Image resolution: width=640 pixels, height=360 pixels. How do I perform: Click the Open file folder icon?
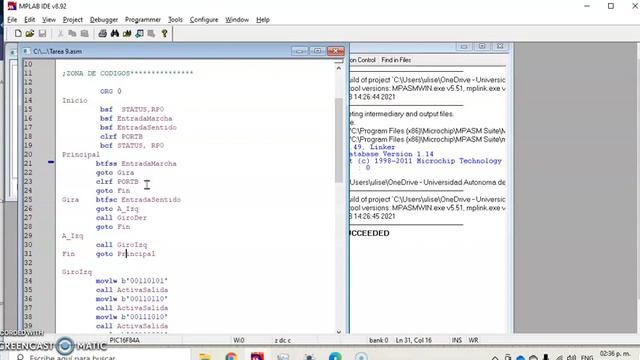(x=30, y=33)
